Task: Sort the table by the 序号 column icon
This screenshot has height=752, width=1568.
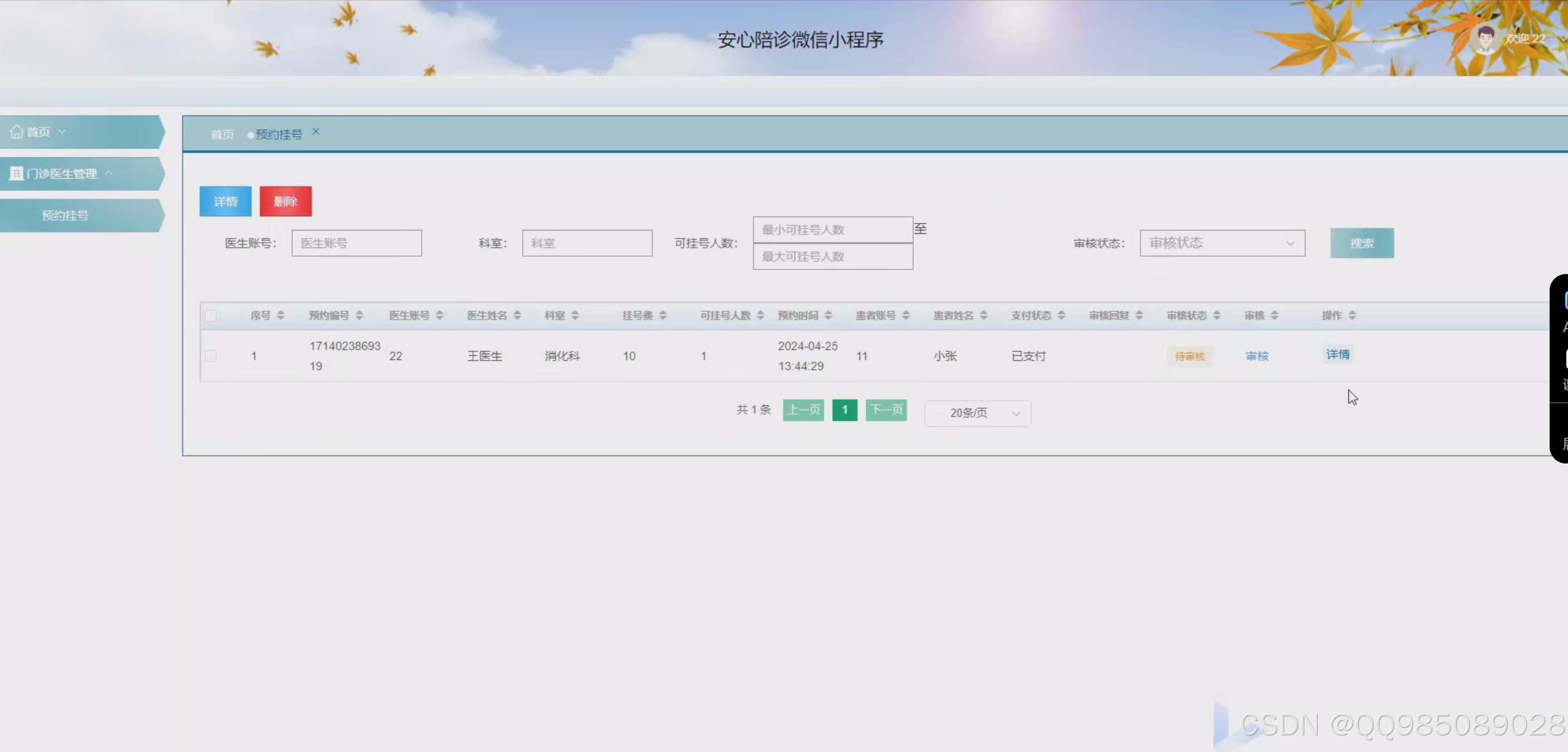Action: [x=281, y=315]
